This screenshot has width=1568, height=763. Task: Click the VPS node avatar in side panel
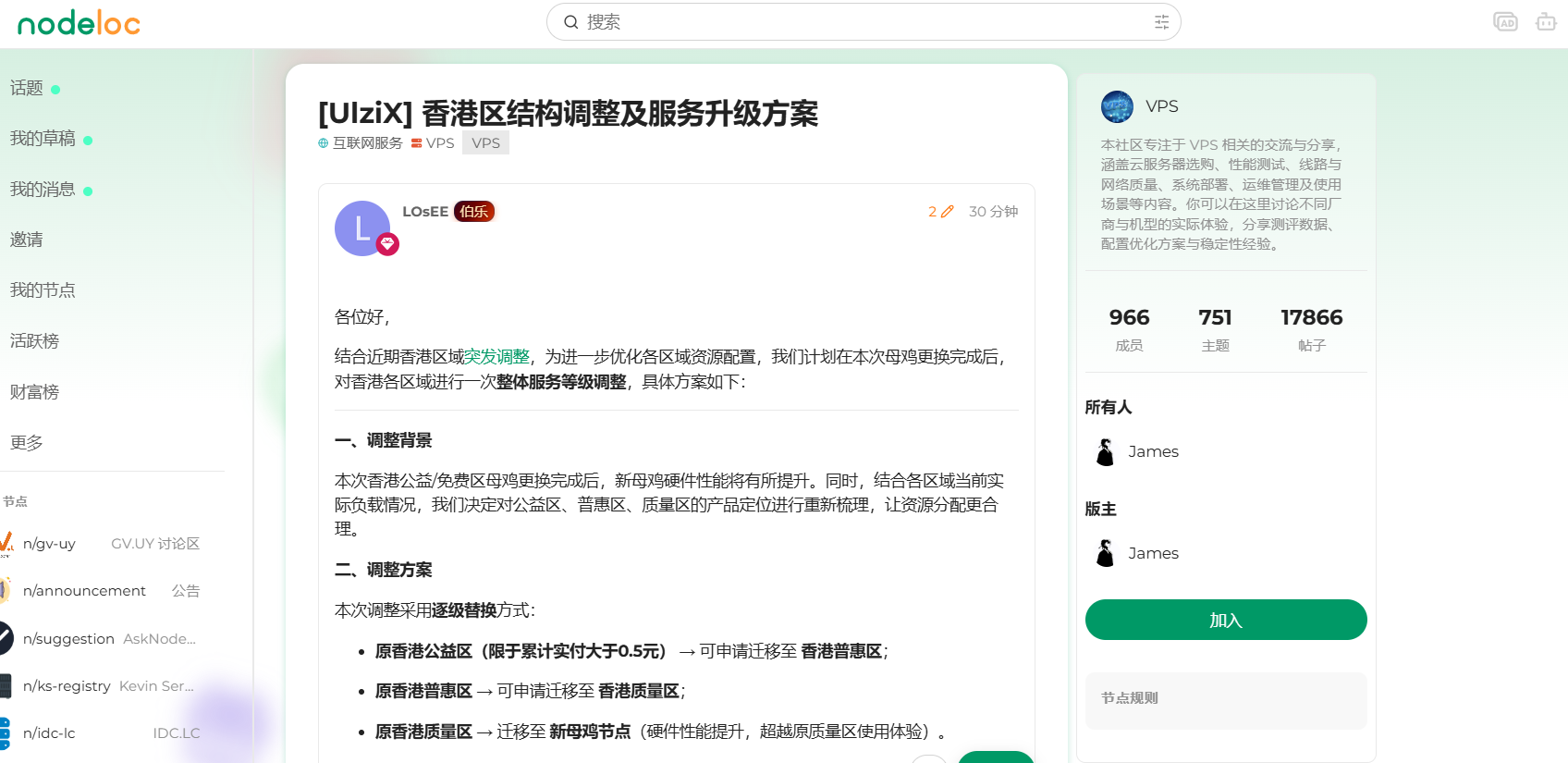(x=1117, y=107)
